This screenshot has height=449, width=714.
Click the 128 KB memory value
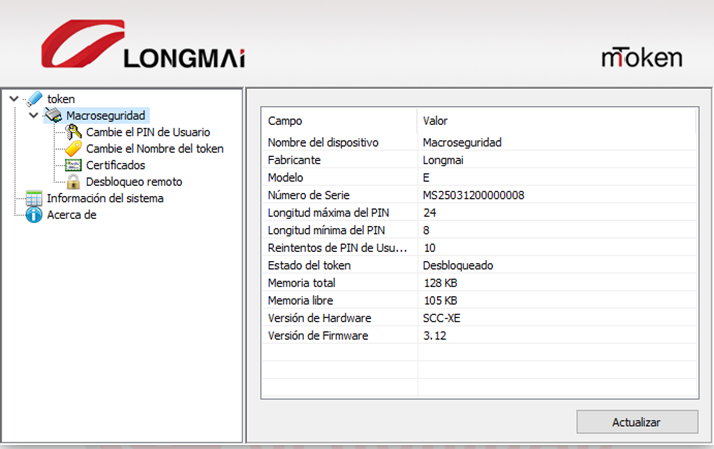pyautogui.click(x=440, y=283)
